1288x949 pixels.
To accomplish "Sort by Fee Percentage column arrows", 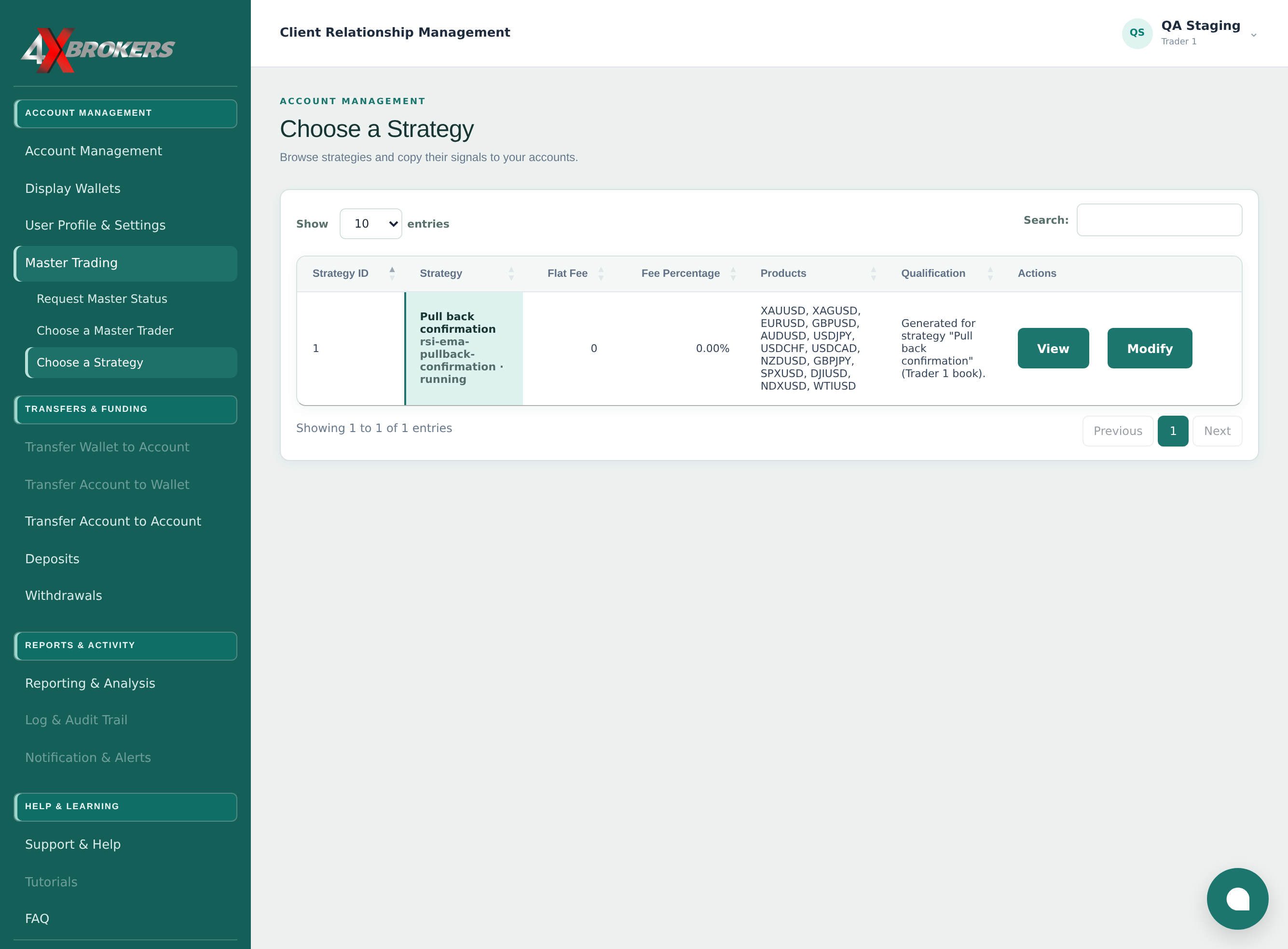I will click(x=733, y=273).
